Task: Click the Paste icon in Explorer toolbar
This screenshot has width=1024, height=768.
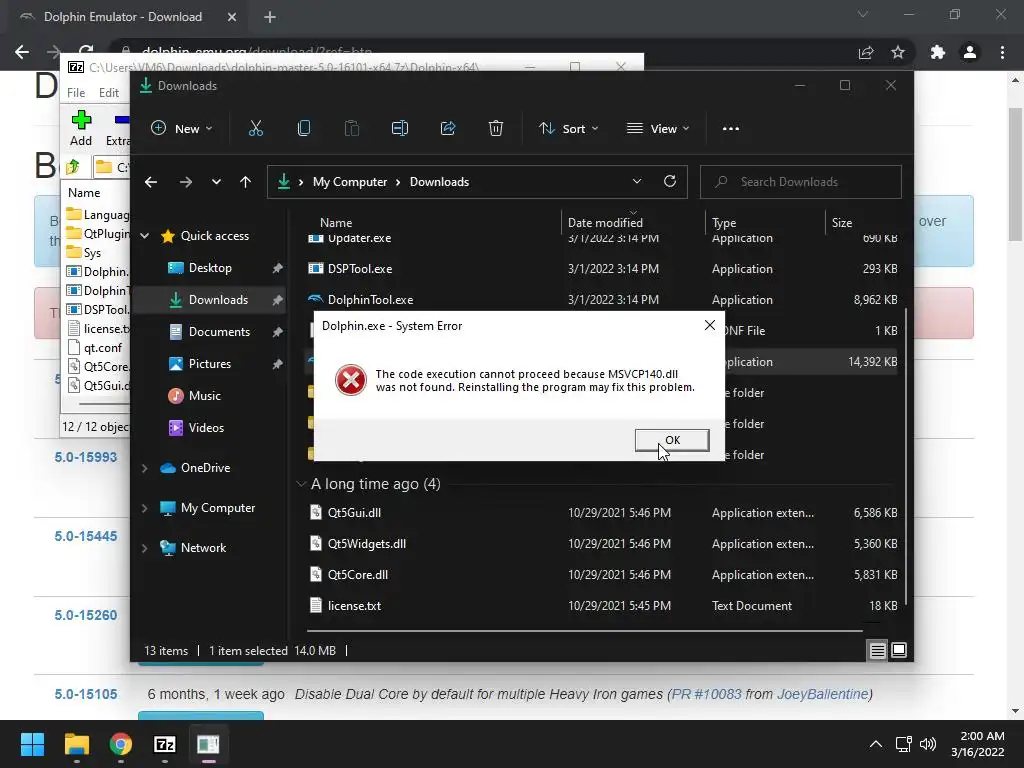Action: [x=352, y=129]
